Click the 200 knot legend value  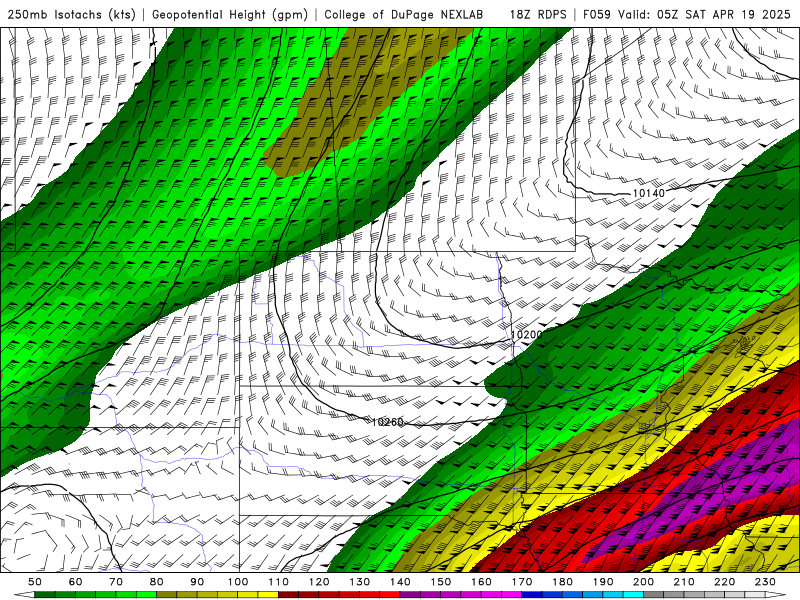click(643, 582)
